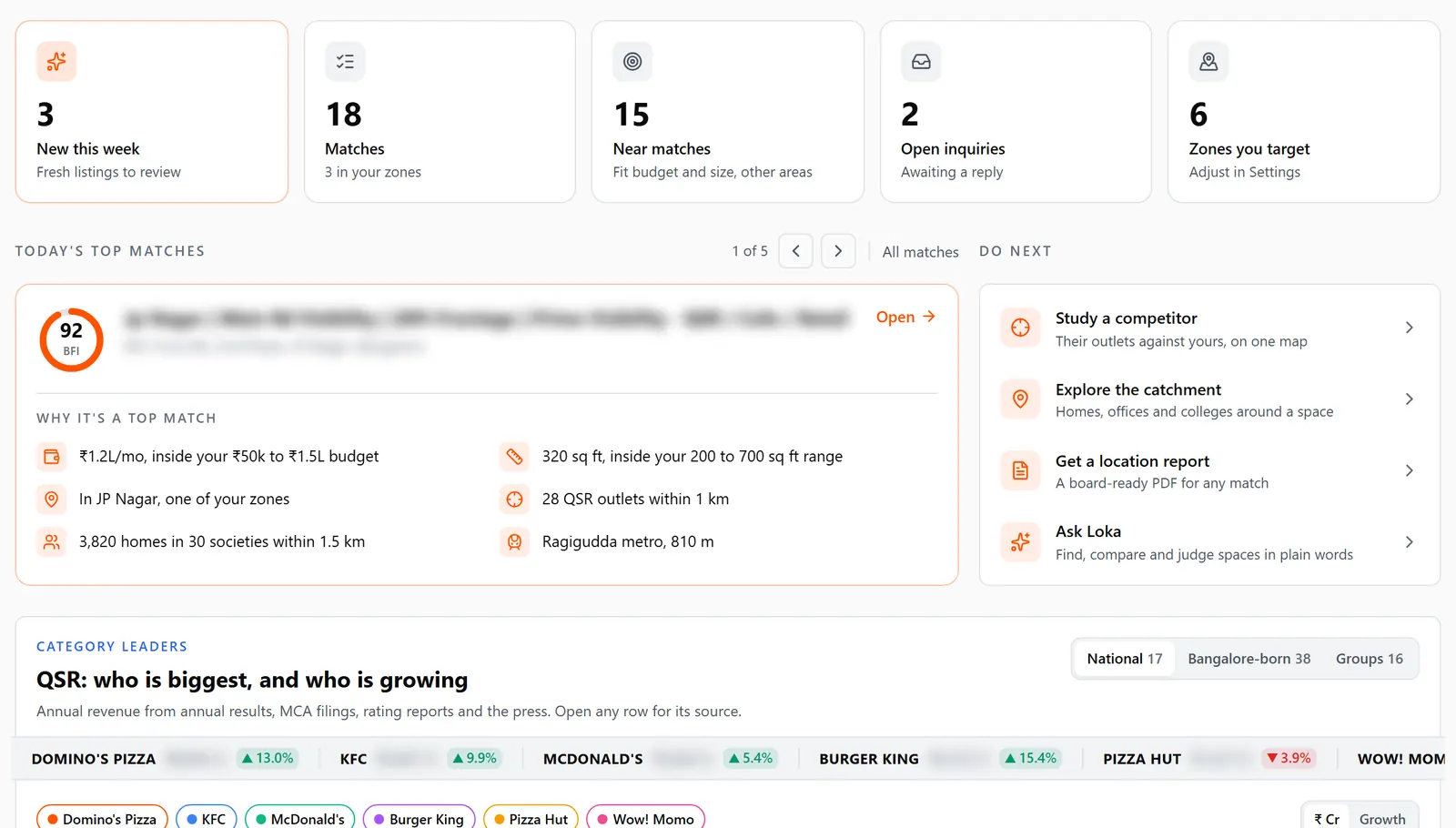Toggle the McDonald's legend chip
The height and width of the screenshot is (828, 1456).
coord(300,819)
